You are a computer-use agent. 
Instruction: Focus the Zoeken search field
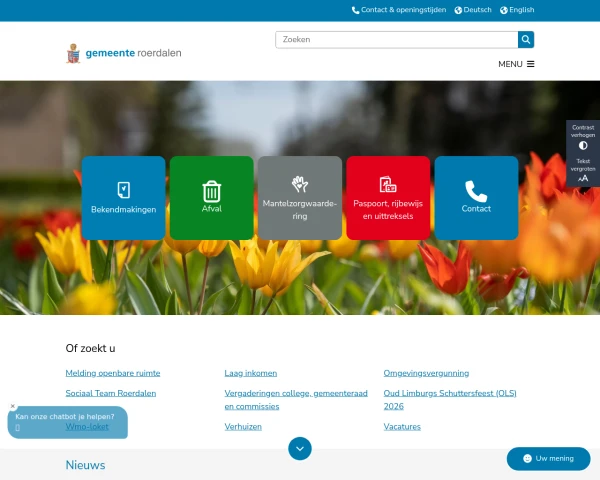point(396,39)
